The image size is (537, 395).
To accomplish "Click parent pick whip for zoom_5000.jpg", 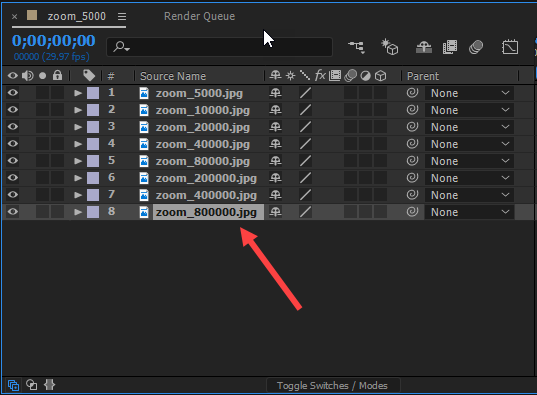I will [412, 93].
